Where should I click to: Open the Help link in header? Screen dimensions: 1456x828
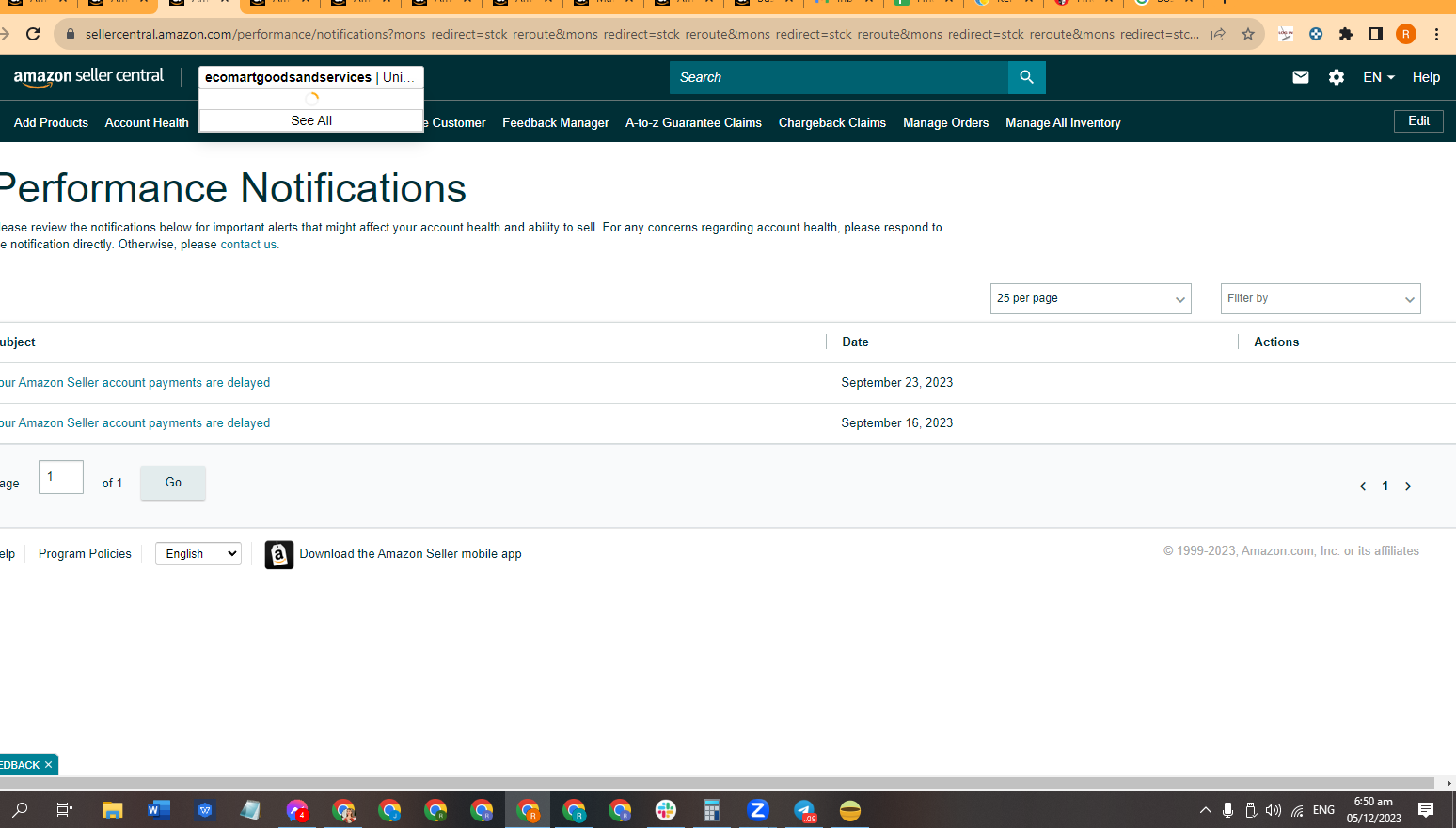1426,77
